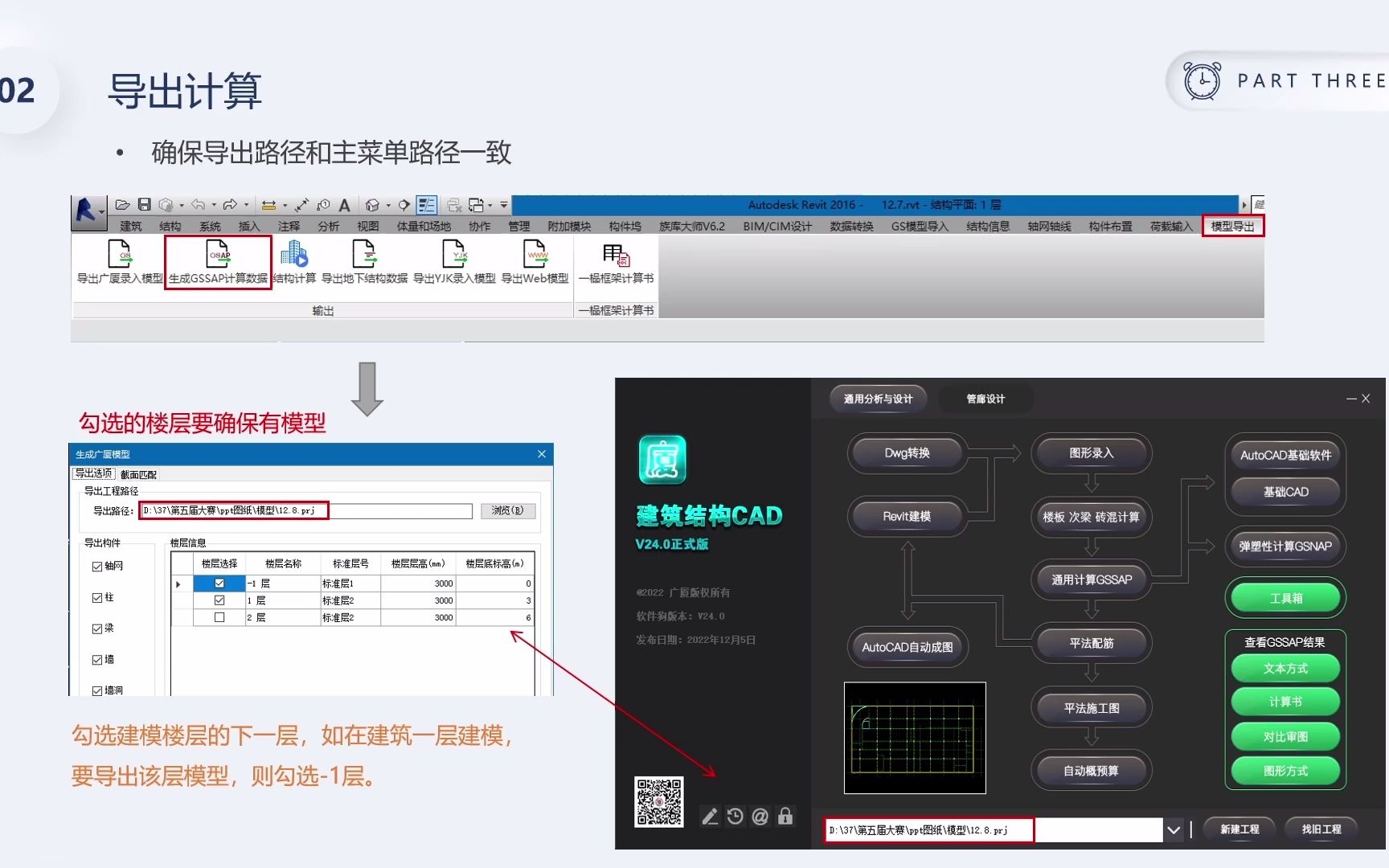Click the Revit建模 button
Screen dimensions: 1389x868
(907, 517)
